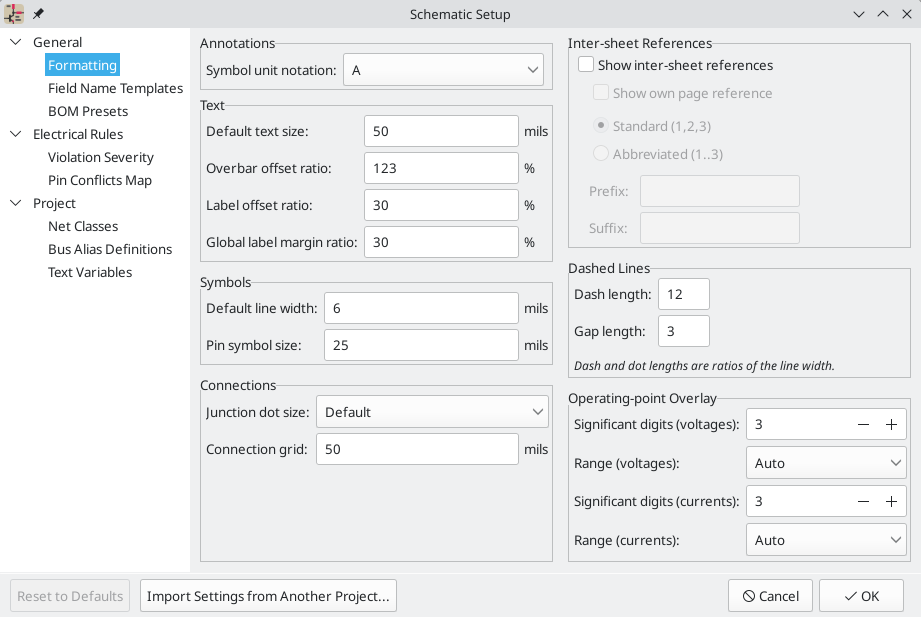This screenshot has height=617, width=921.
Task: Select the Standard (1,2,3) option
Action: point(601,124)
